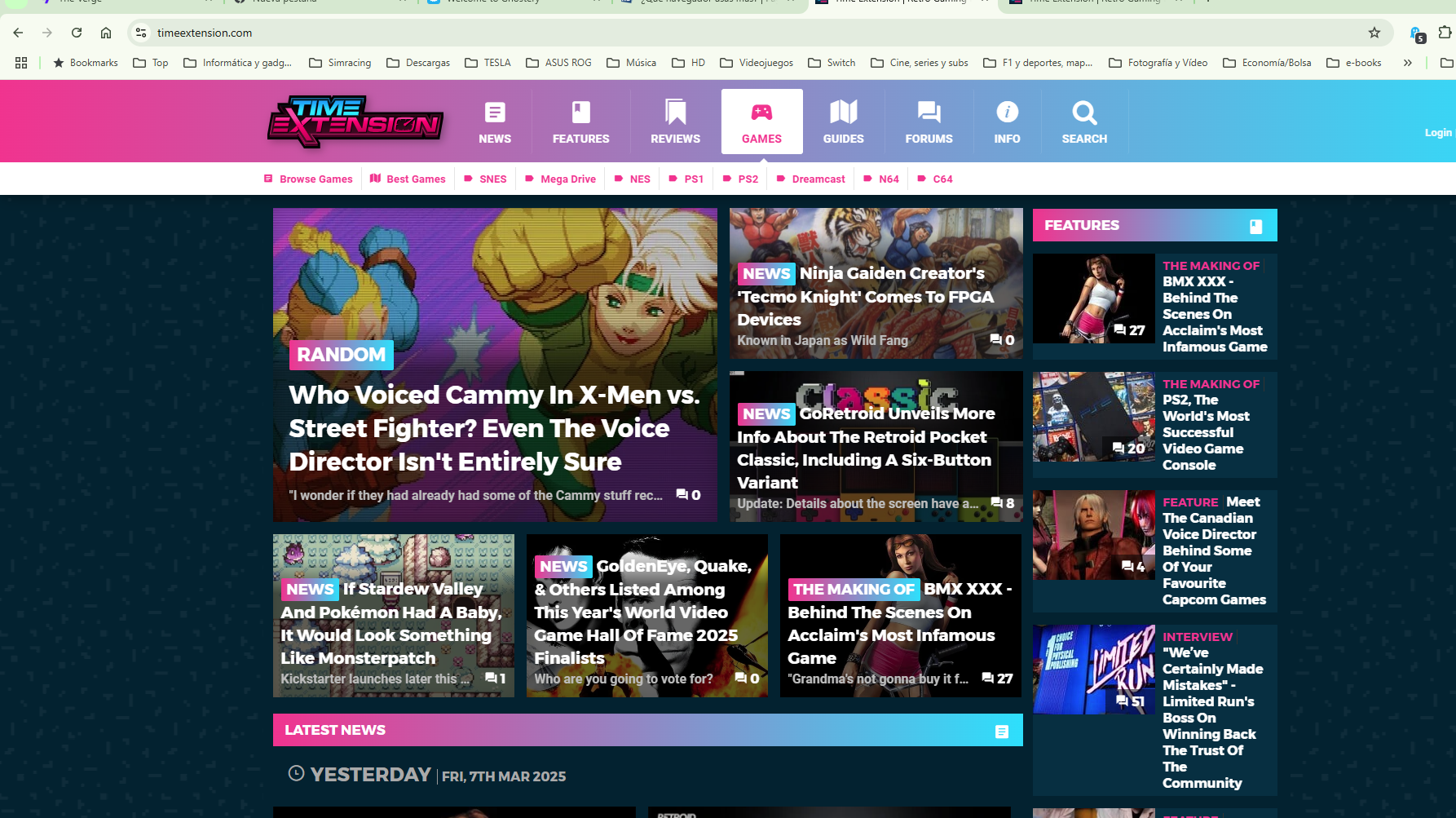This screenshot has height=818, width=1456.
Task: Open the apps grid icon in bookmarks bar
Action: (x=21, y=63)
